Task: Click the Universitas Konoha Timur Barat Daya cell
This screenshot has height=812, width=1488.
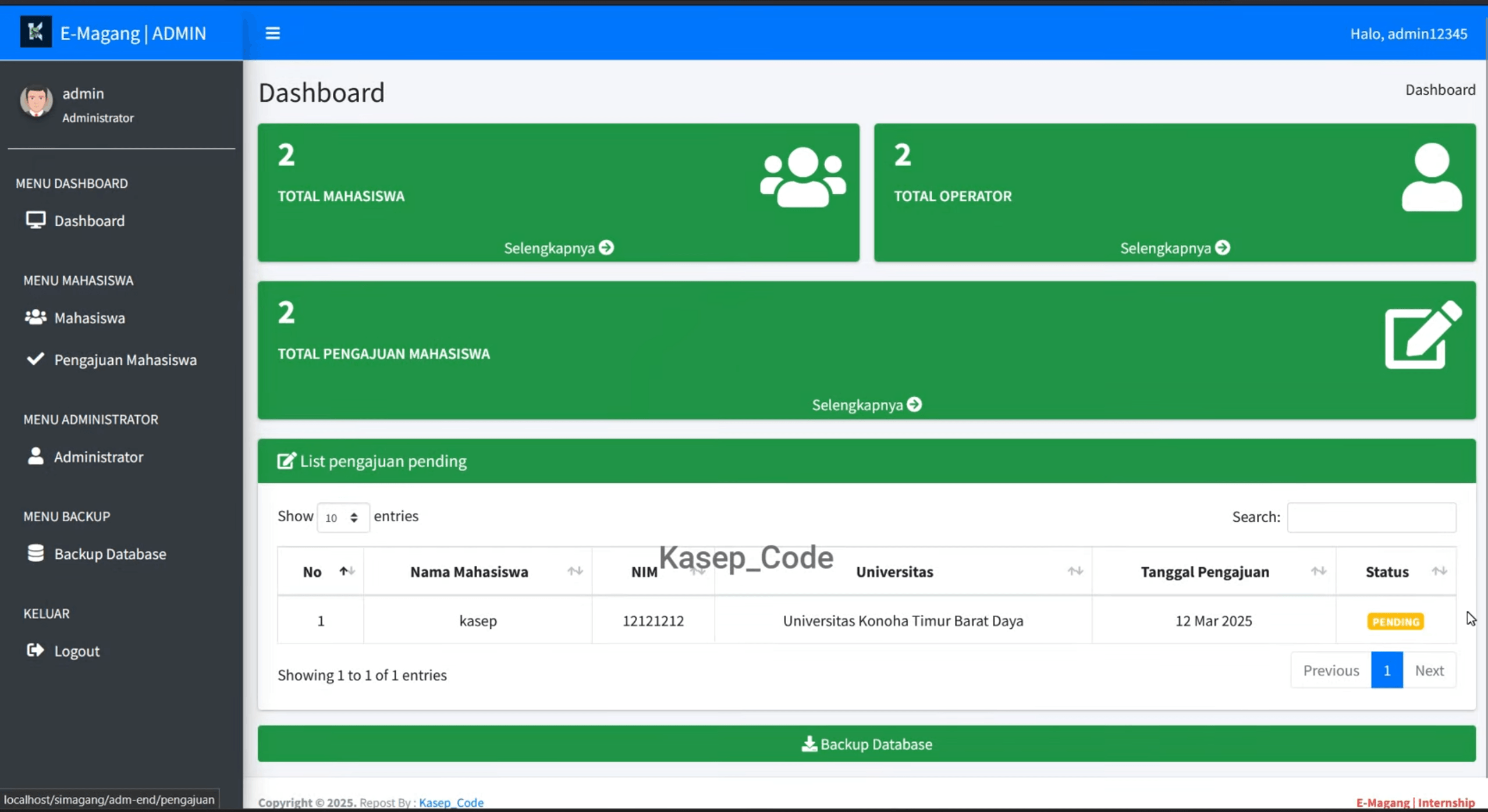Action: [x=903, y=621]
